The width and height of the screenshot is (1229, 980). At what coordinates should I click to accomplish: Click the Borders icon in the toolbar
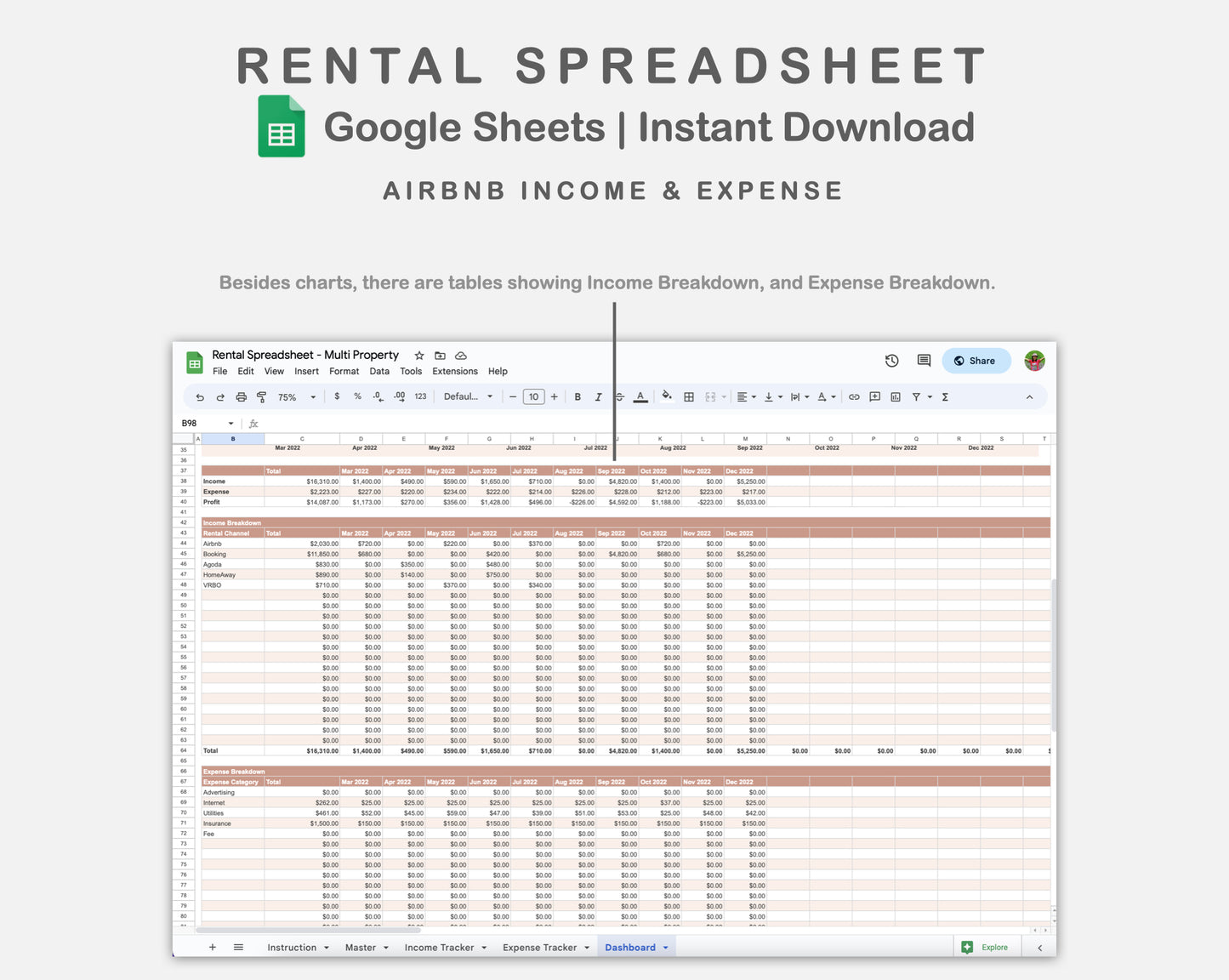pyautogui.click(x=689, y=396)
